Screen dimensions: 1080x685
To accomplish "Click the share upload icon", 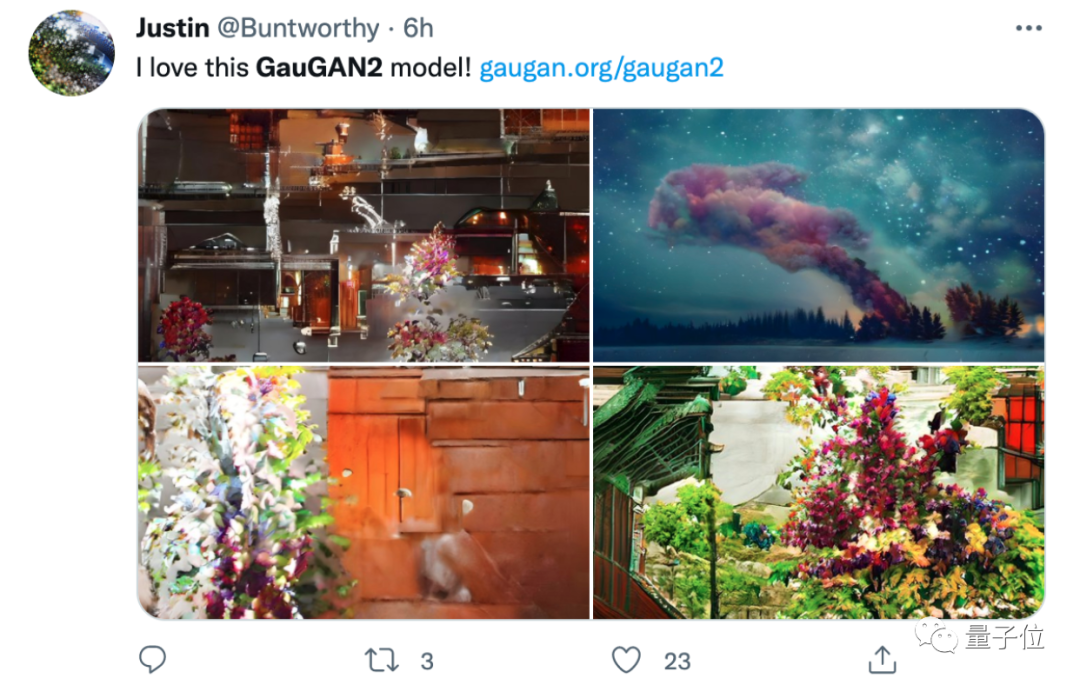I will [882, 660].
